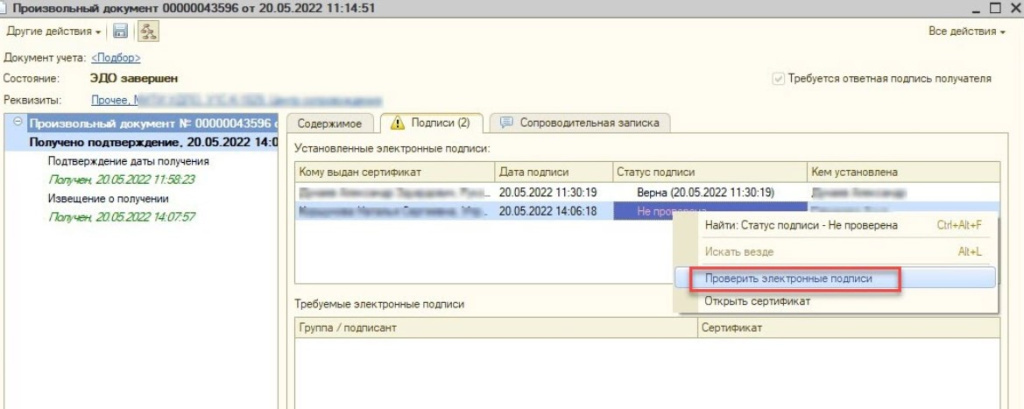This screenshot has width=1024, height=409.
Task: Maximize the document window
Action: (x=994, y=8)
